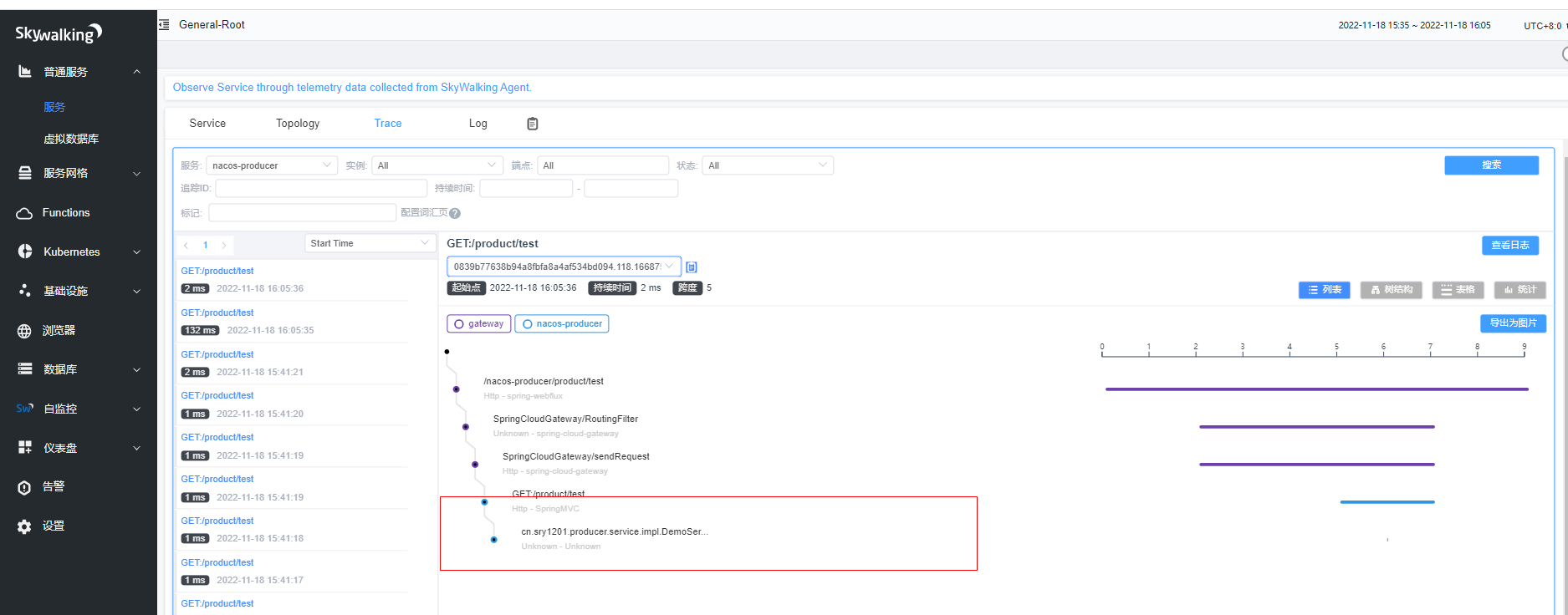
Task: Switch to 表格 table view
Action: (x=1458, y=290)
